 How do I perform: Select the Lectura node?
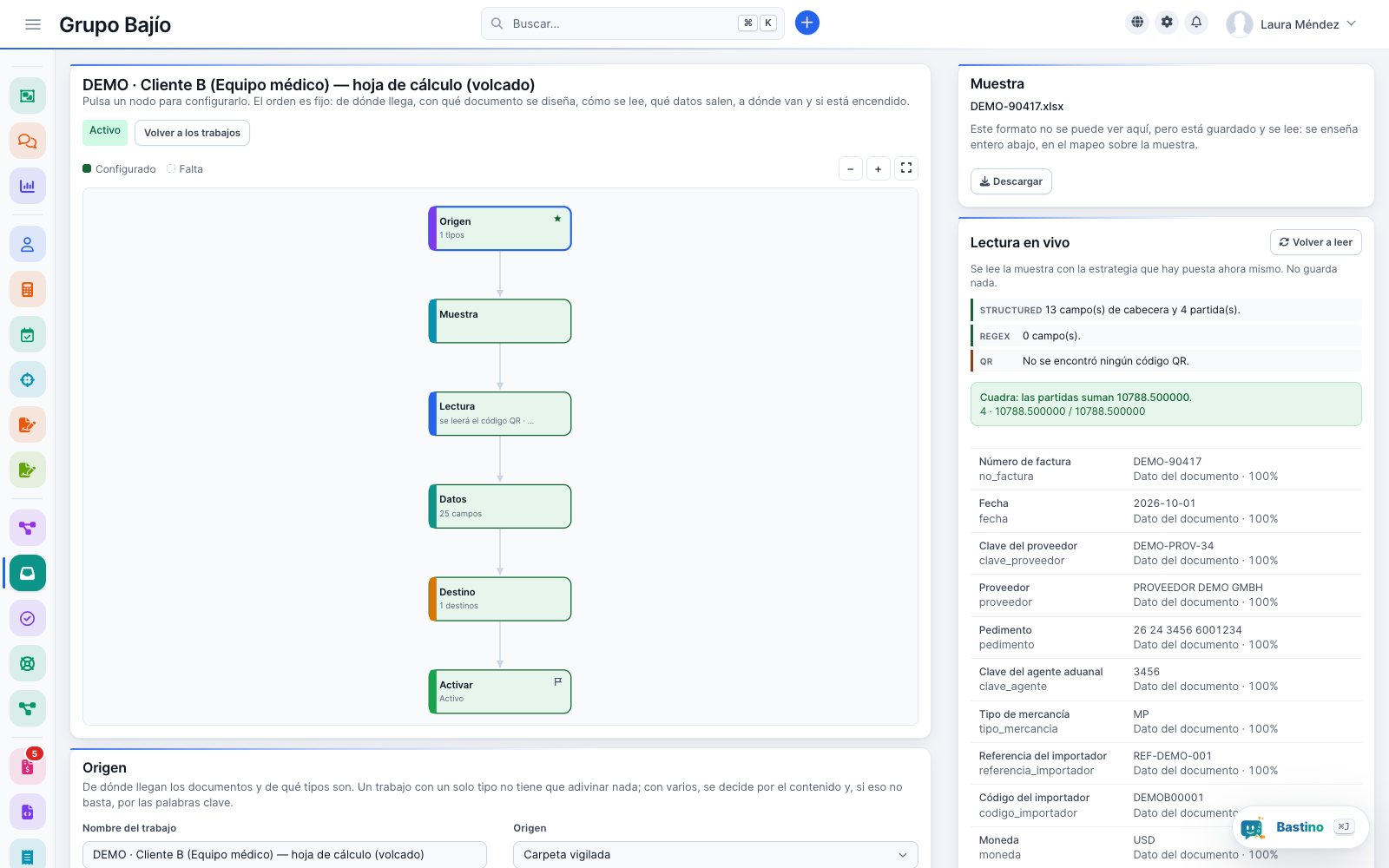click(500, 413)
